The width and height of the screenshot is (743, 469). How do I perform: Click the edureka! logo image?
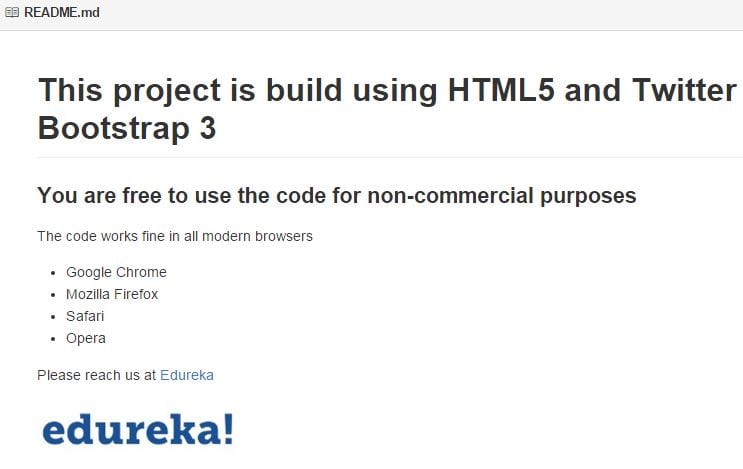pos(138,429)
